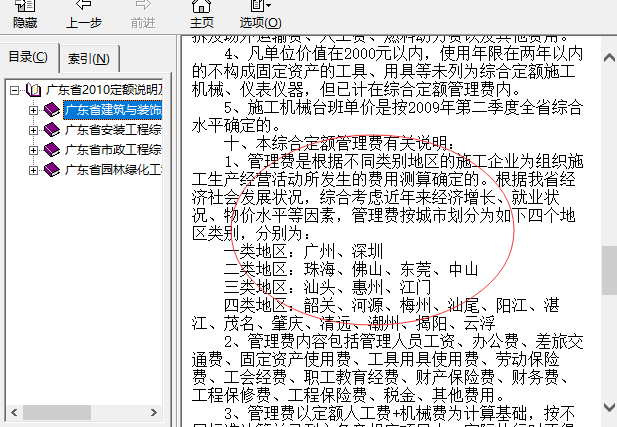This screenshot has height=427, width=617.
Task: Click the purple book icon beside 广东省建筑与装饰
Action: coord(52,110)
